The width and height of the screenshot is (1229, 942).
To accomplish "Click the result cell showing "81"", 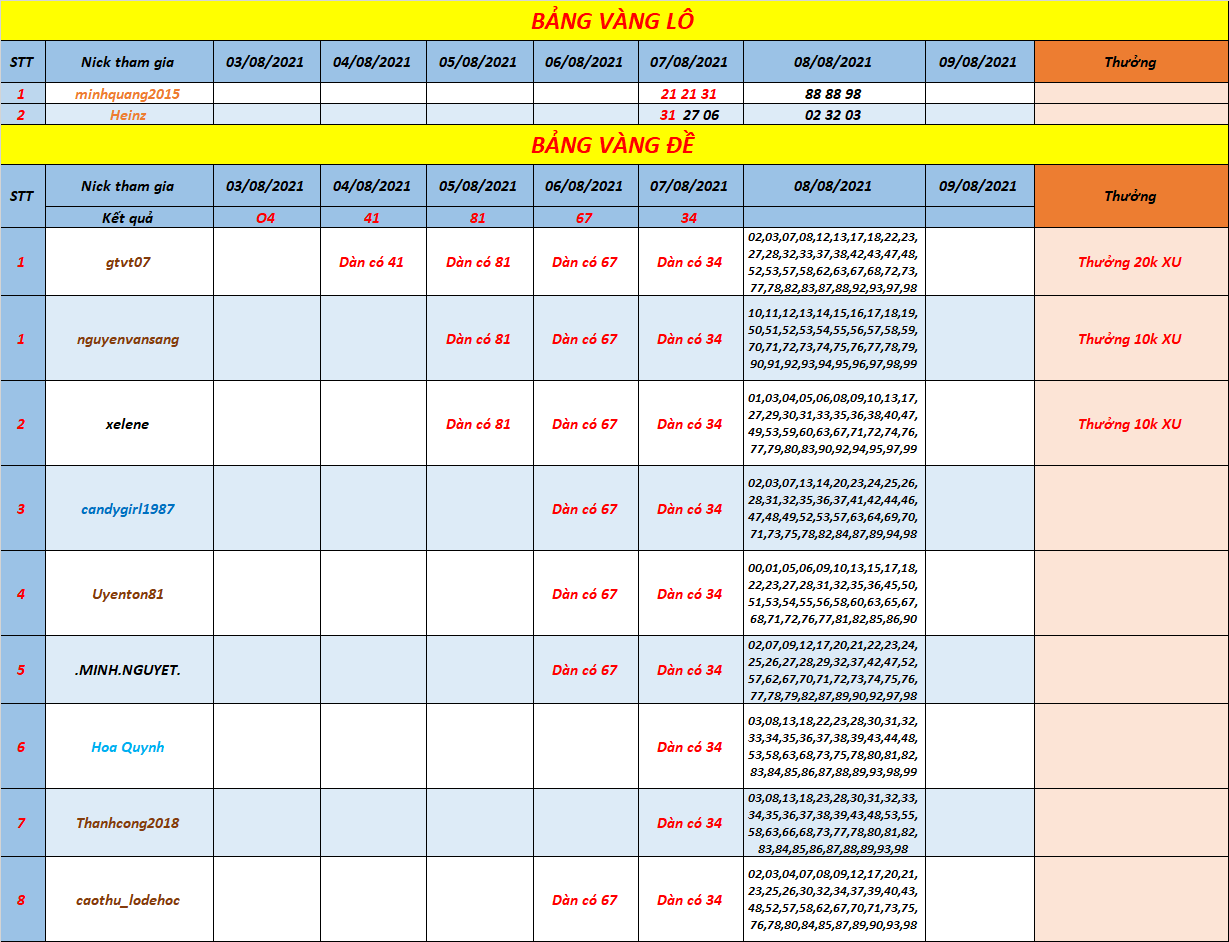I will 478,218.
